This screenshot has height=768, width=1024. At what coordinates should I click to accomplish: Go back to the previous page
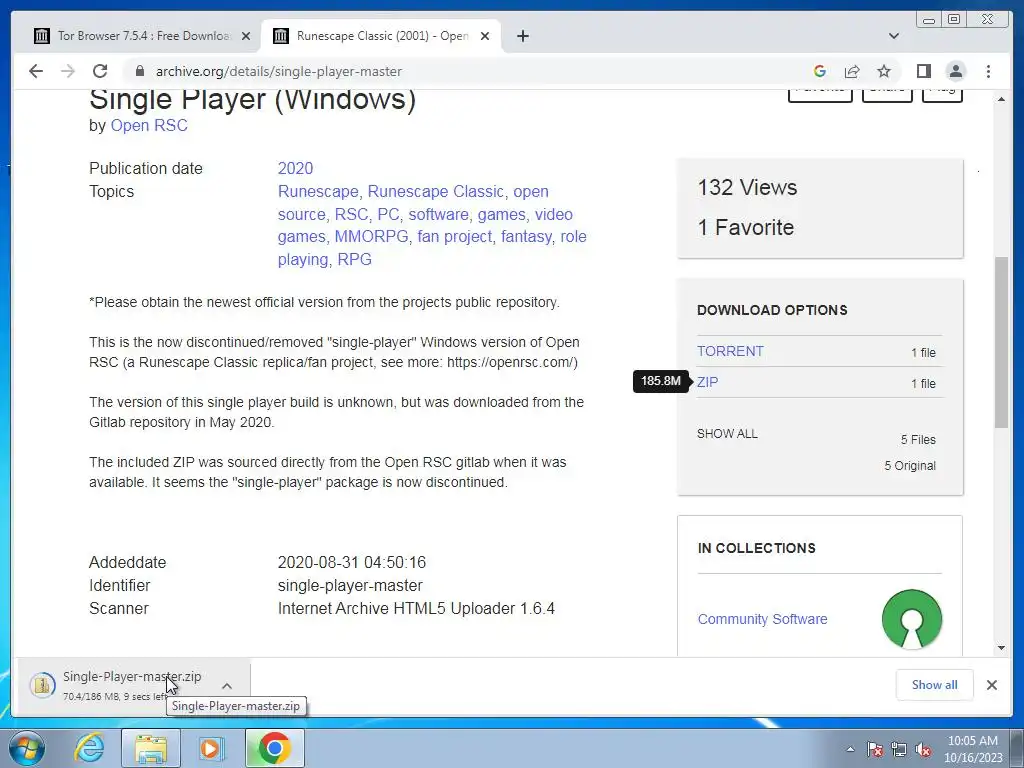[36, 71]
